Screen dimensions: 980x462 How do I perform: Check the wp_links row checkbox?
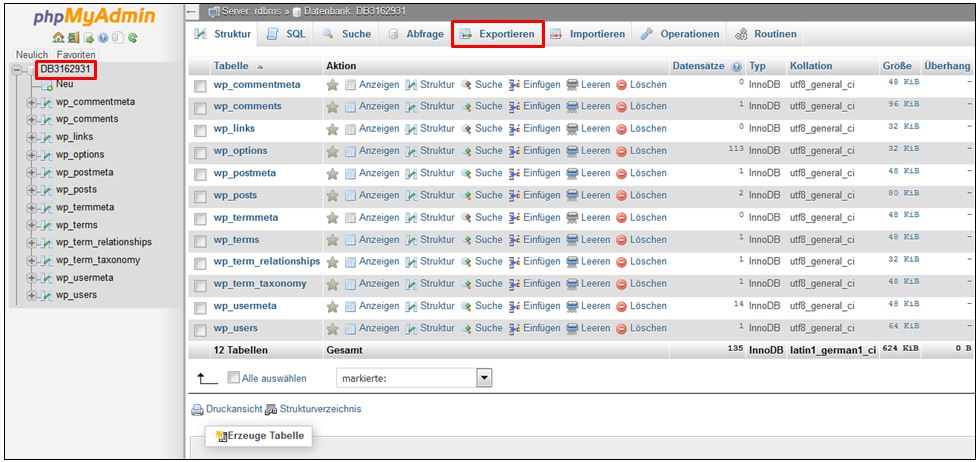click(200, 131)
